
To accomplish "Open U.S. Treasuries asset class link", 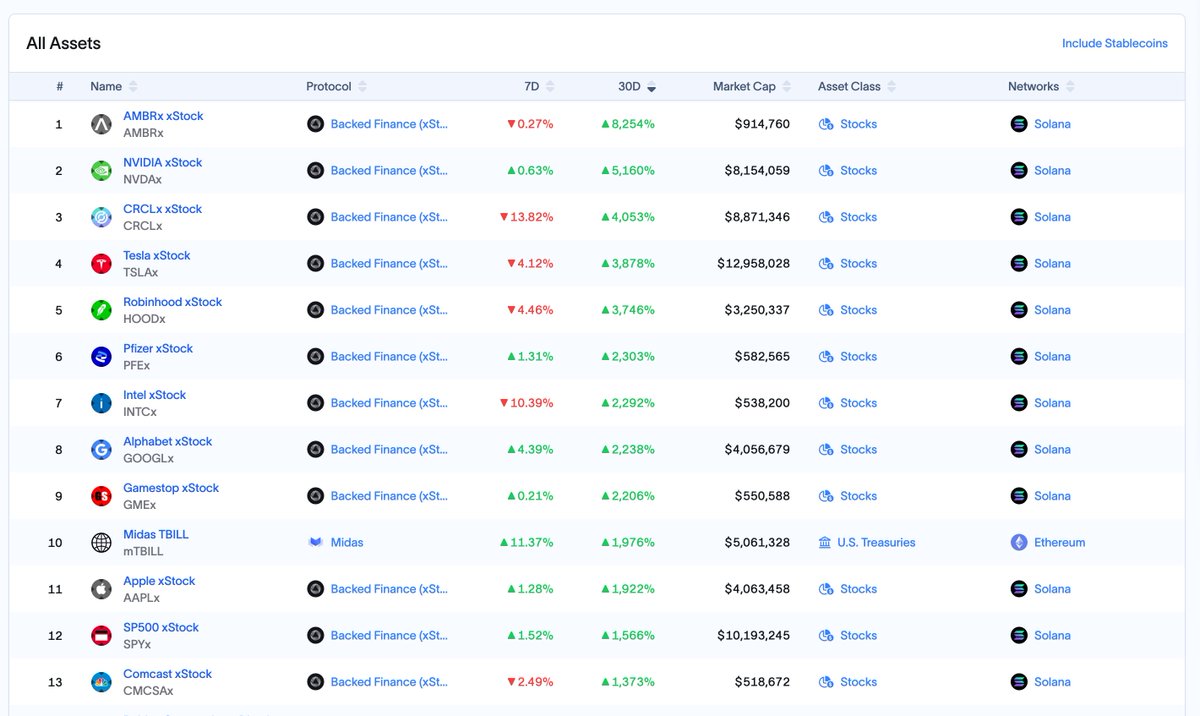I will (876, 543).
